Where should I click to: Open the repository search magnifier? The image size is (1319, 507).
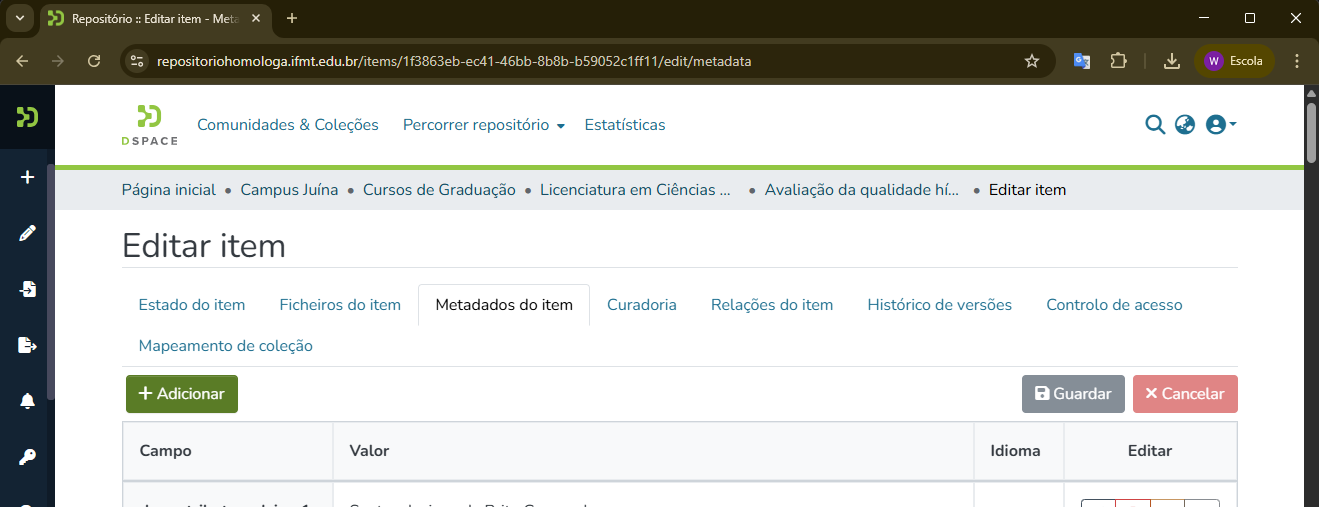pyautogui.click(x=1155, y=125)
